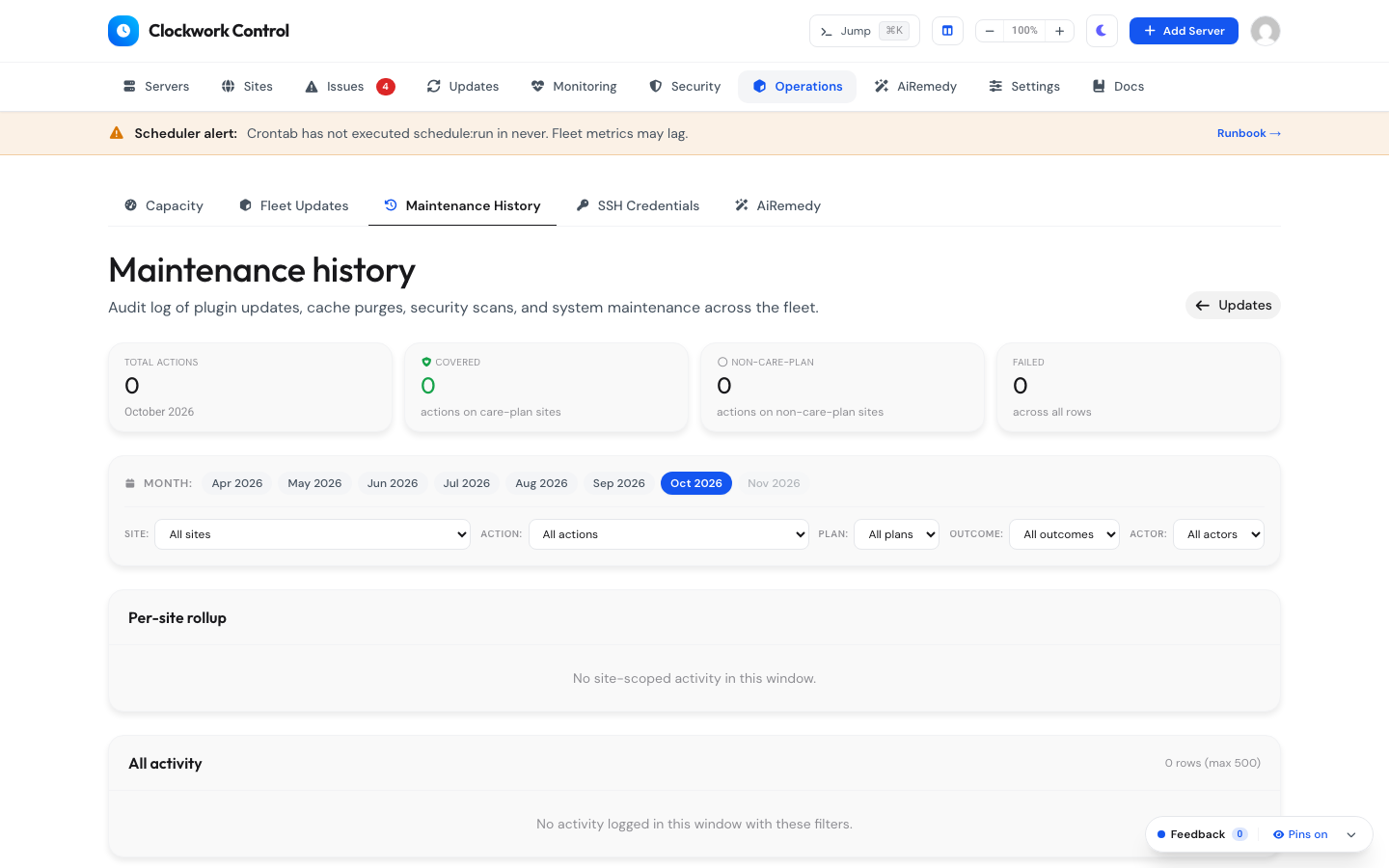Open the All plans dropdown

(897, 534)
